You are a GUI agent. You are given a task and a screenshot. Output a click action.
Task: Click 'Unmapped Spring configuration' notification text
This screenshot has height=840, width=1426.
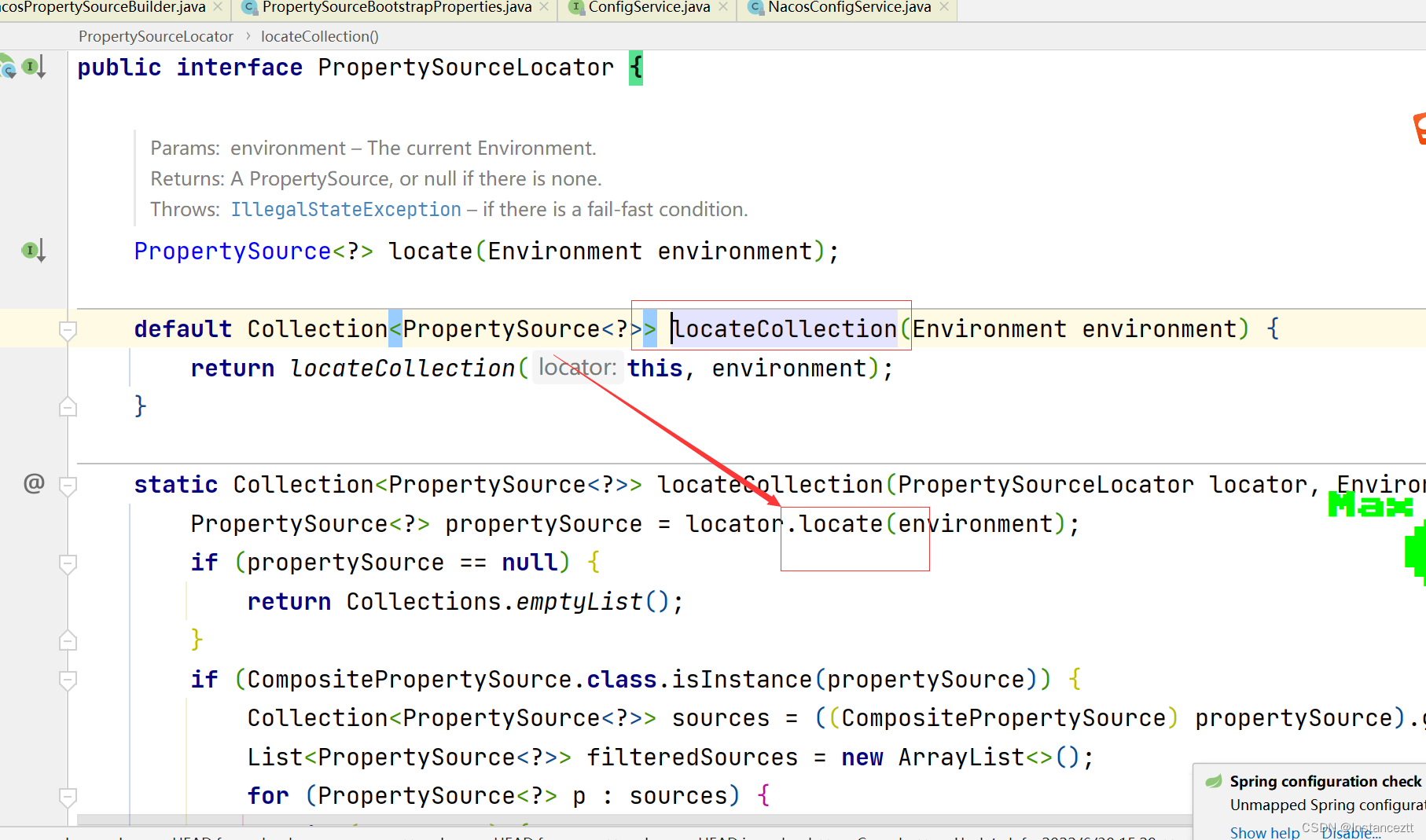1328,805
